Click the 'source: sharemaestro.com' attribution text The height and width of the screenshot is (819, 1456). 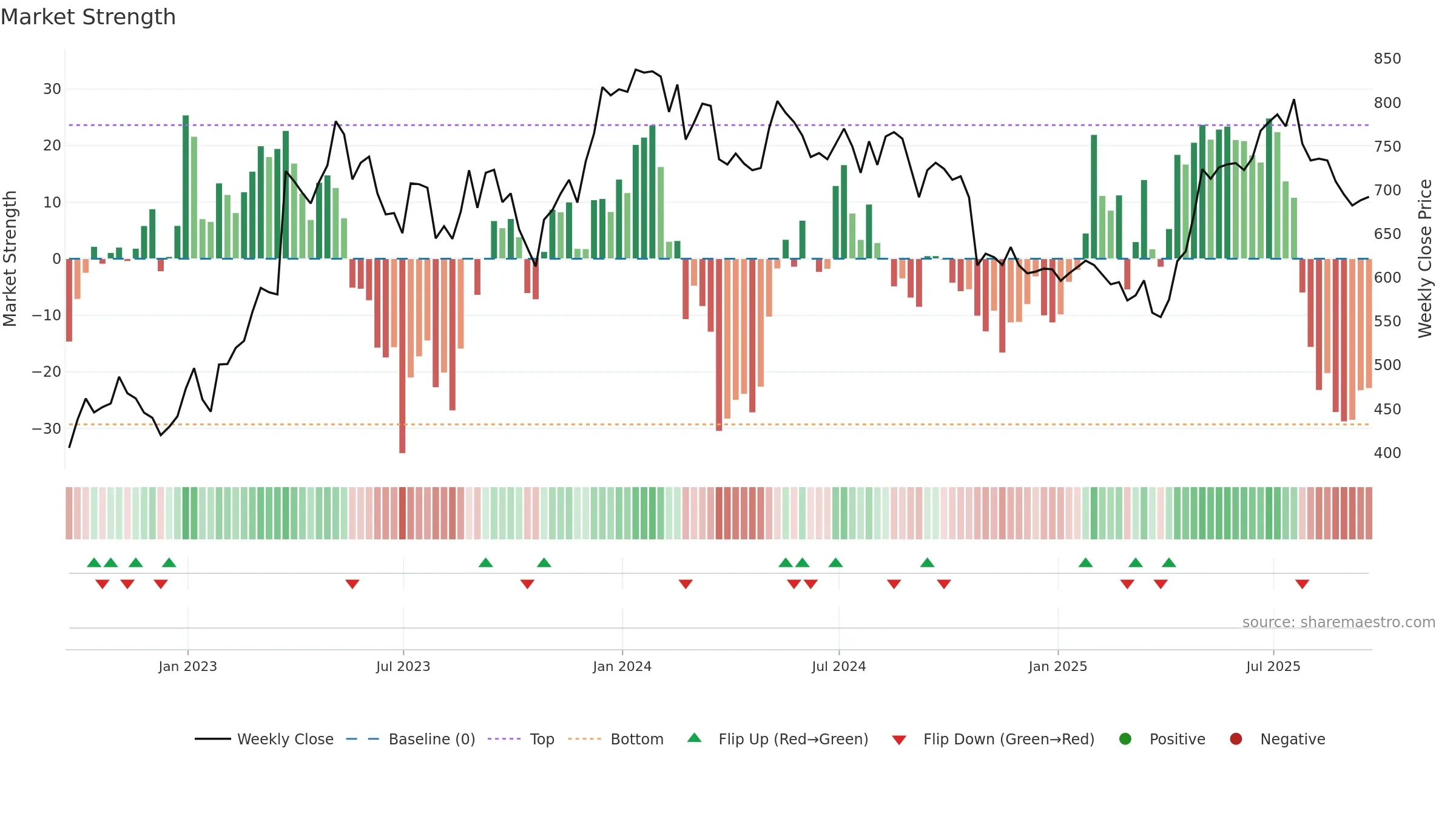(x=1338, y=622)
